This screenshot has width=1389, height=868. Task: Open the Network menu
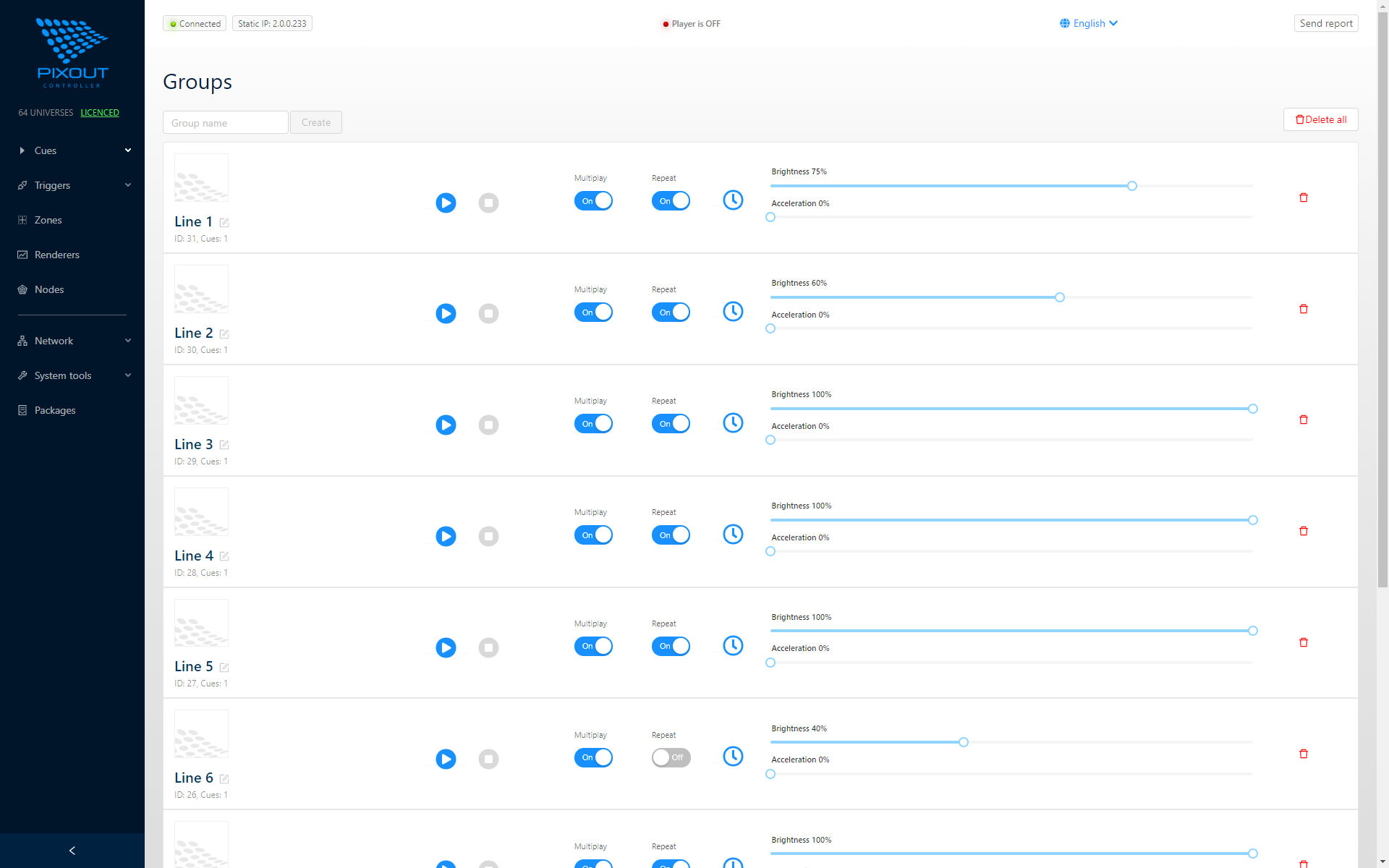coord(54,340)
